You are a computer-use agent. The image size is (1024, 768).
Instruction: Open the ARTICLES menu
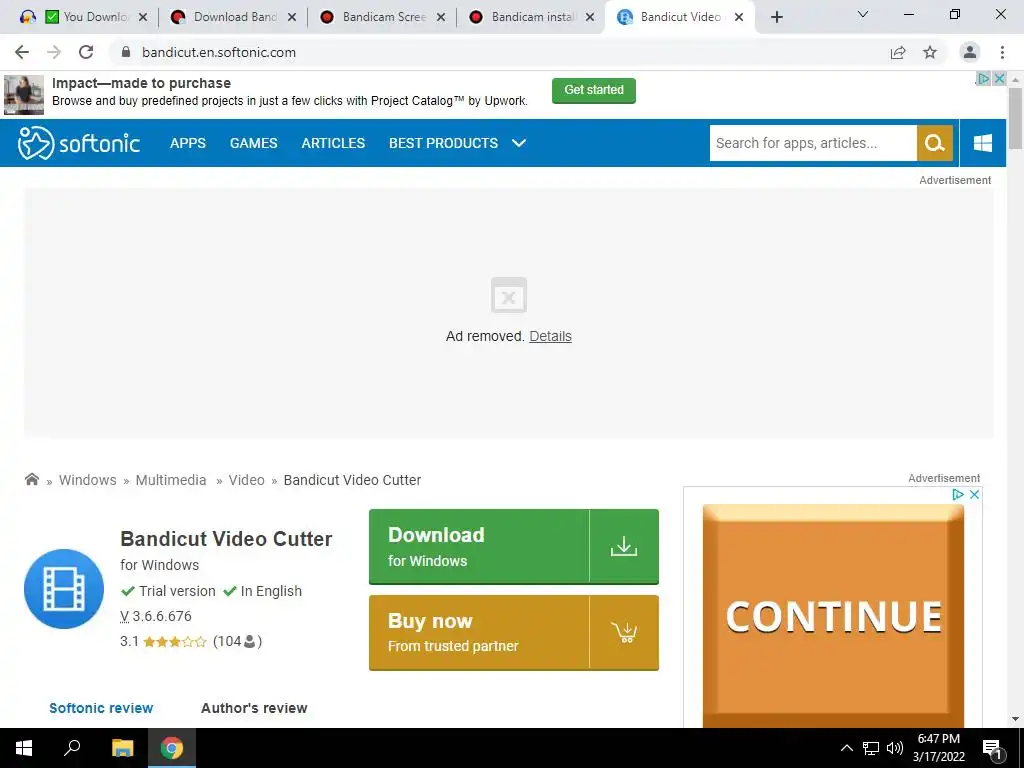coord(333,143)
